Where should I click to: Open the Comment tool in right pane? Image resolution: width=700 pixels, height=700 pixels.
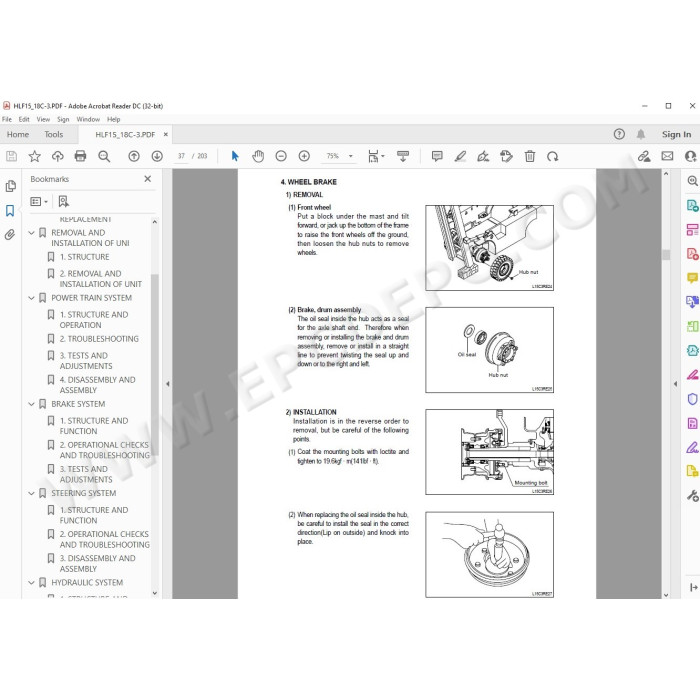(692, 278)
